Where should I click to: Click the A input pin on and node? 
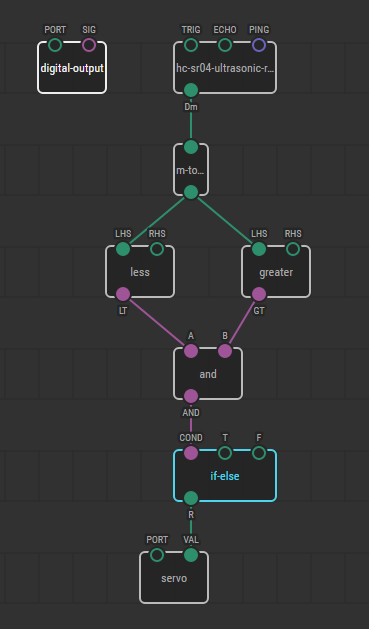191,351
